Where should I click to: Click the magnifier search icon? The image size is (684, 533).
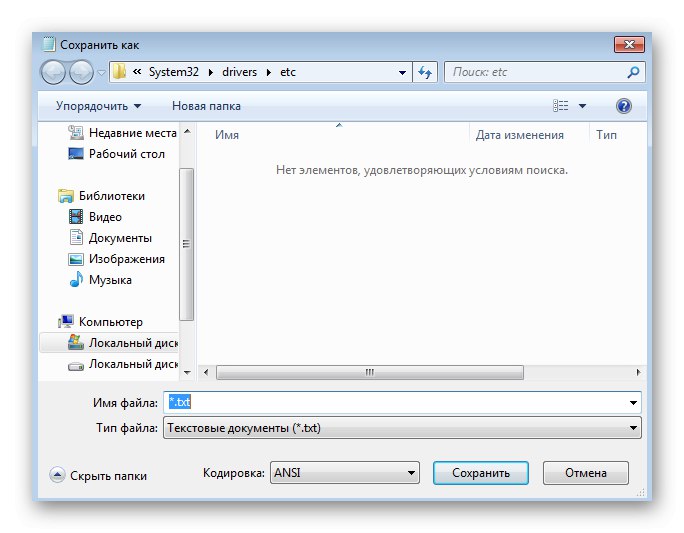633,72
